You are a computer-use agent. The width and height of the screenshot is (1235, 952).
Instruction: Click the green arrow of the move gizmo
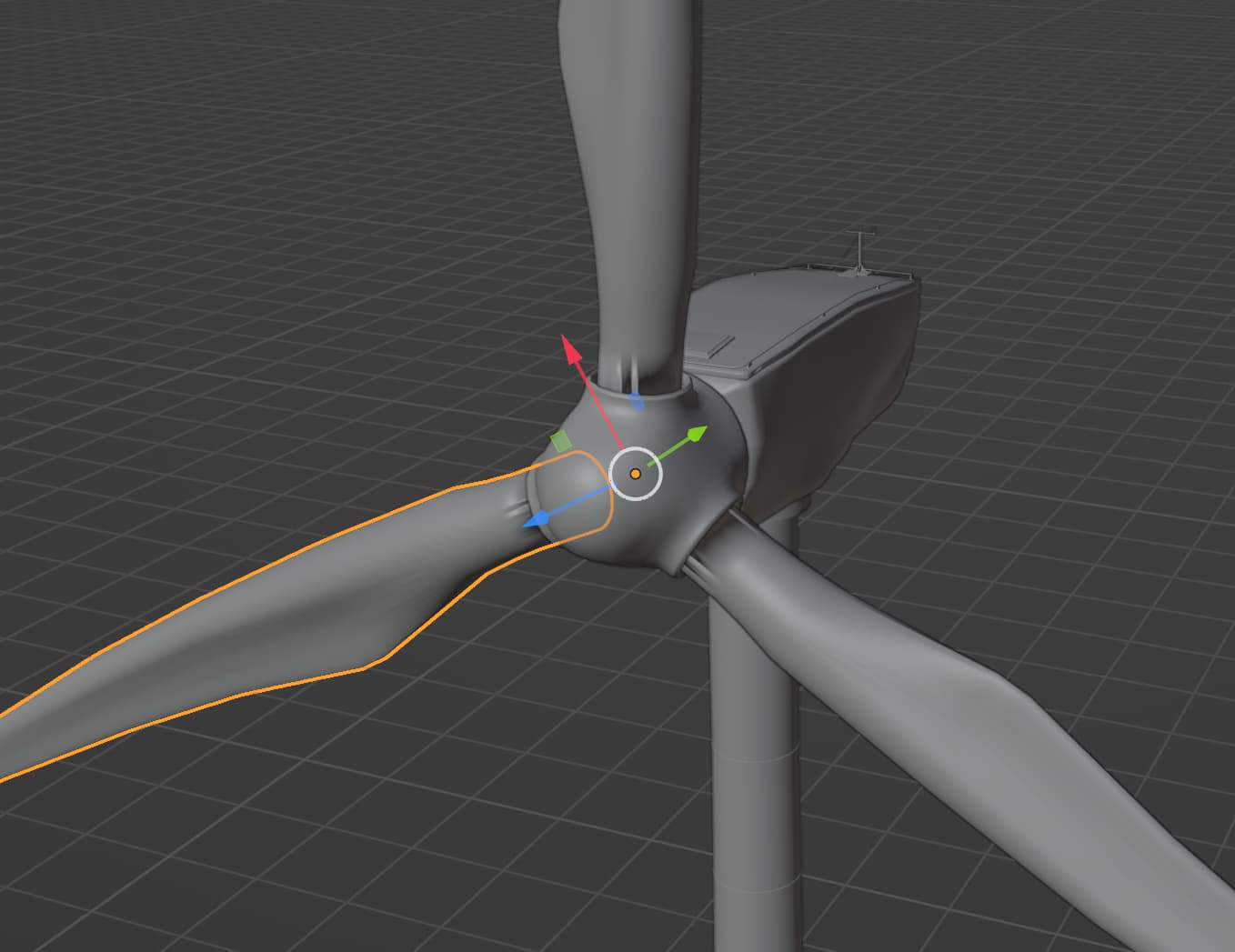coord(695,435)
